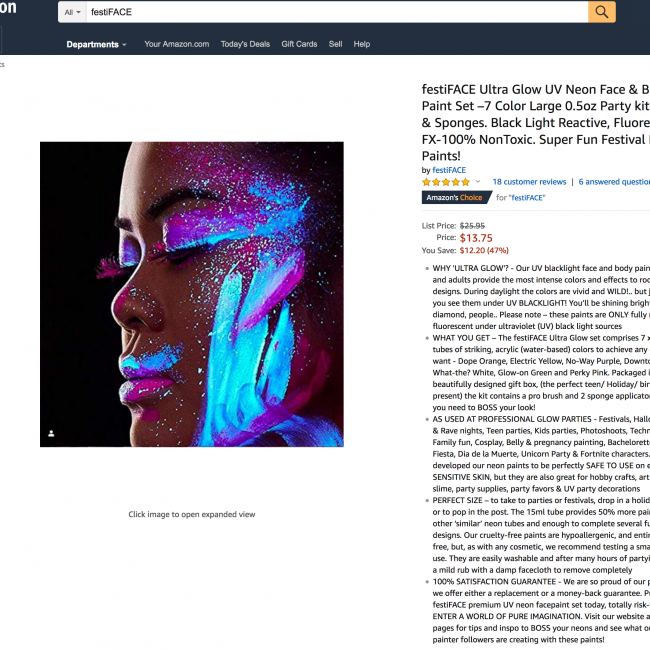Click the Amazon's Choice badge

coord(456,197)
